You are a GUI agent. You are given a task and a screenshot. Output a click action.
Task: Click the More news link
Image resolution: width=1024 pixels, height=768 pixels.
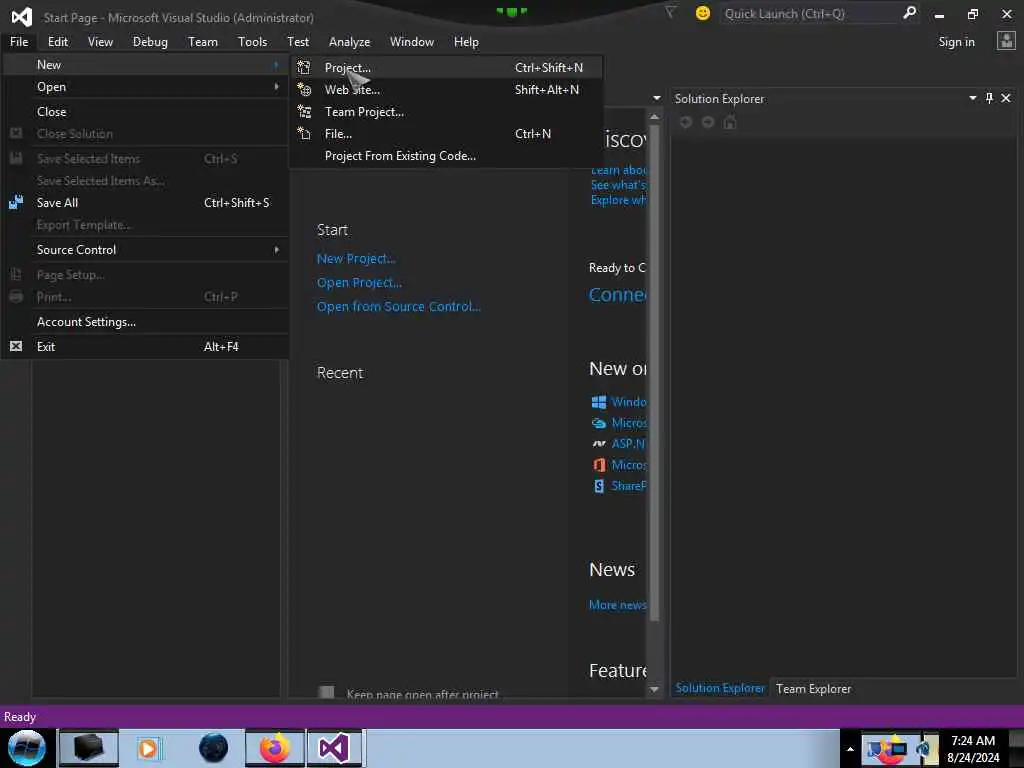(617, 605)
